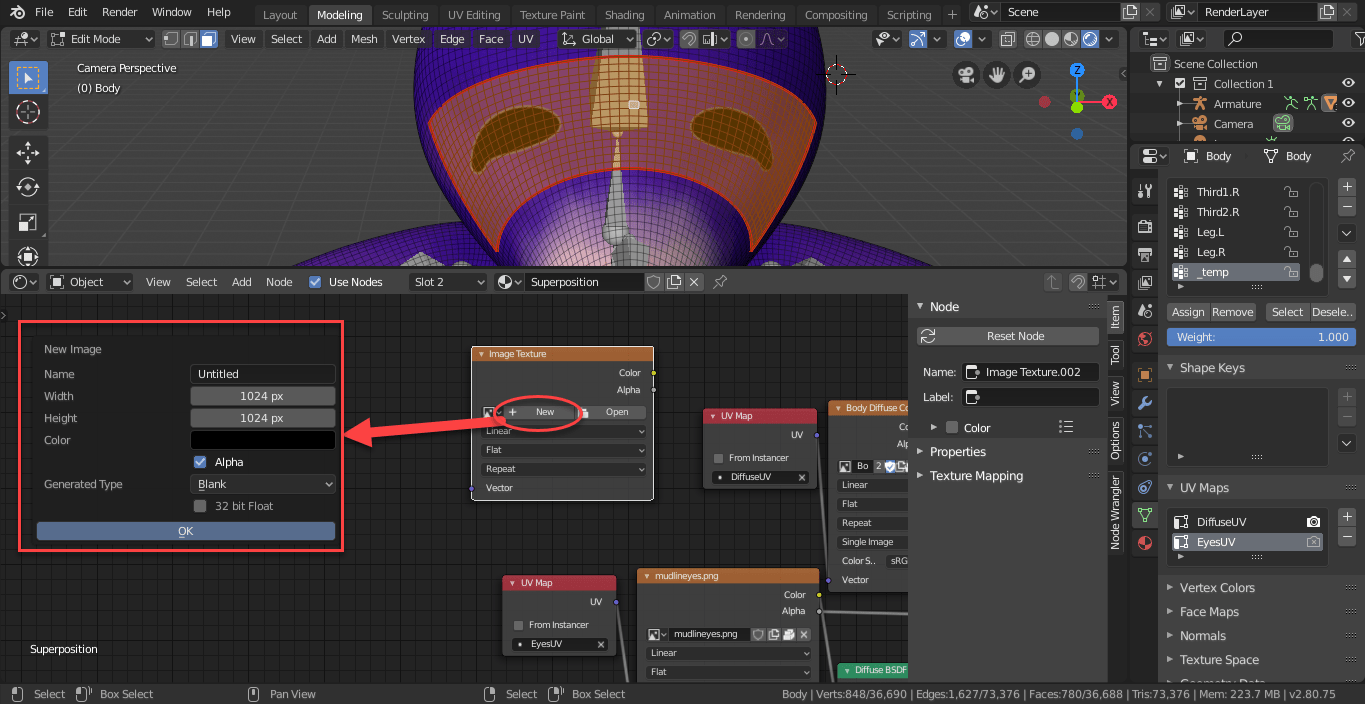Click the camera view toggle icon
The width and height of the screenshot is (1365, 704).
pos(965,75)
